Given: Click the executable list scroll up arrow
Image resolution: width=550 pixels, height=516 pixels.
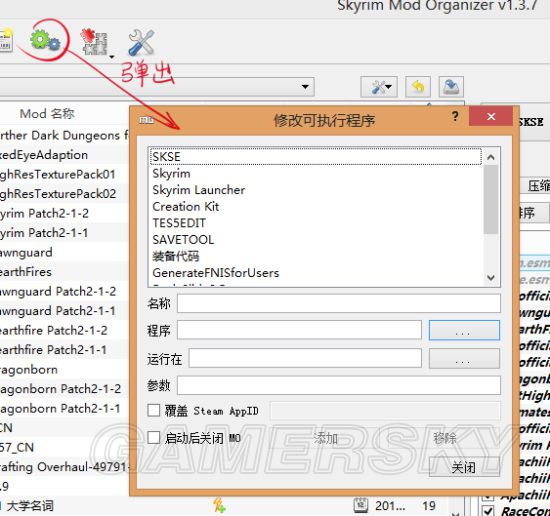Looking at the screenshot, I should [x=491, y=157].
